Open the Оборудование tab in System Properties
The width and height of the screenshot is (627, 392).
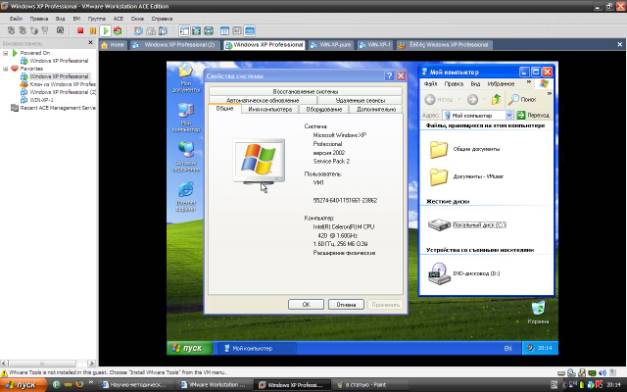pos(324,109)
